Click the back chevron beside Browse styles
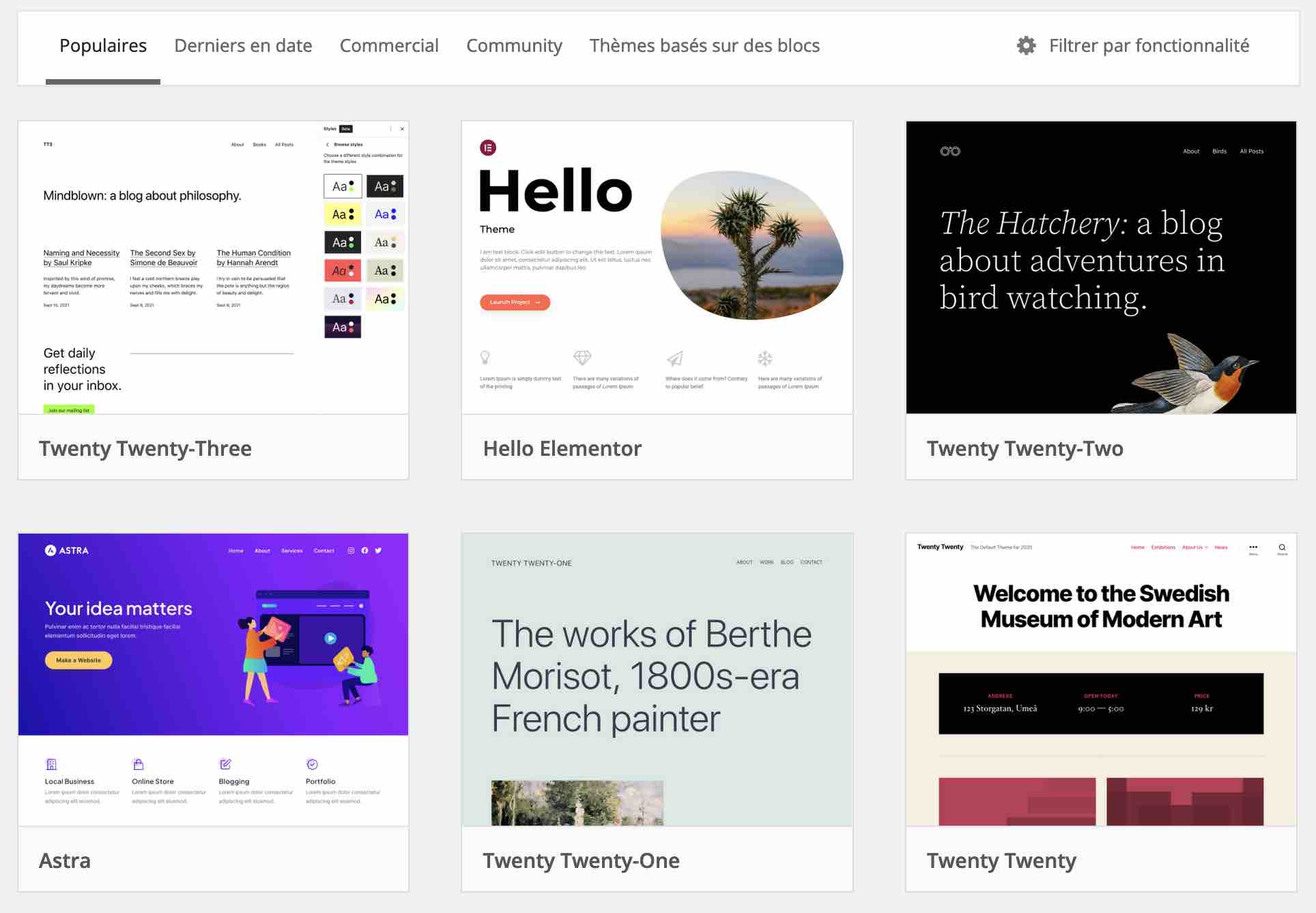 (328, 145)
